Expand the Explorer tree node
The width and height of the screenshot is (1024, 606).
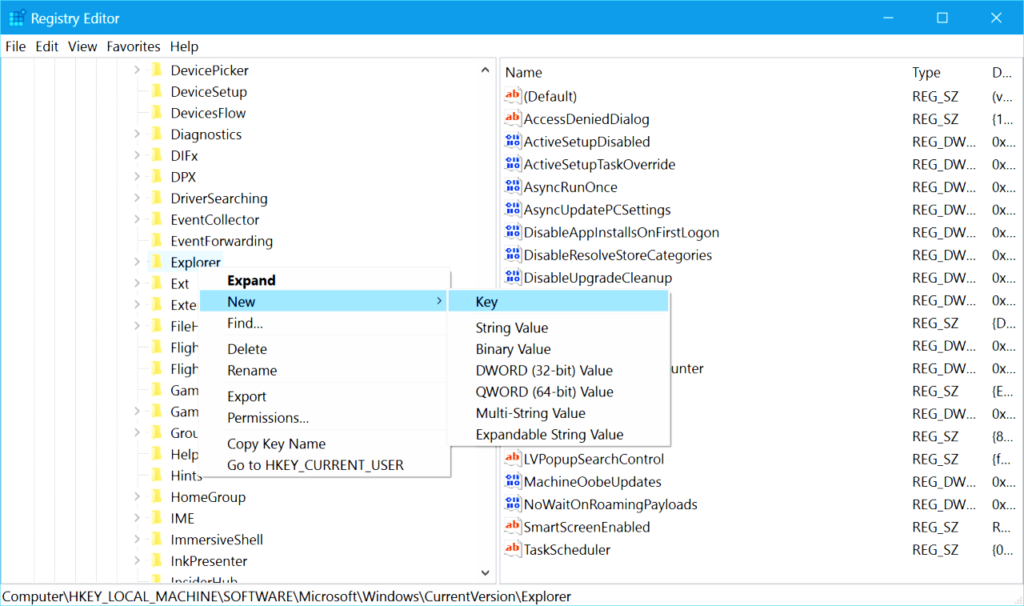coord(137,261)
